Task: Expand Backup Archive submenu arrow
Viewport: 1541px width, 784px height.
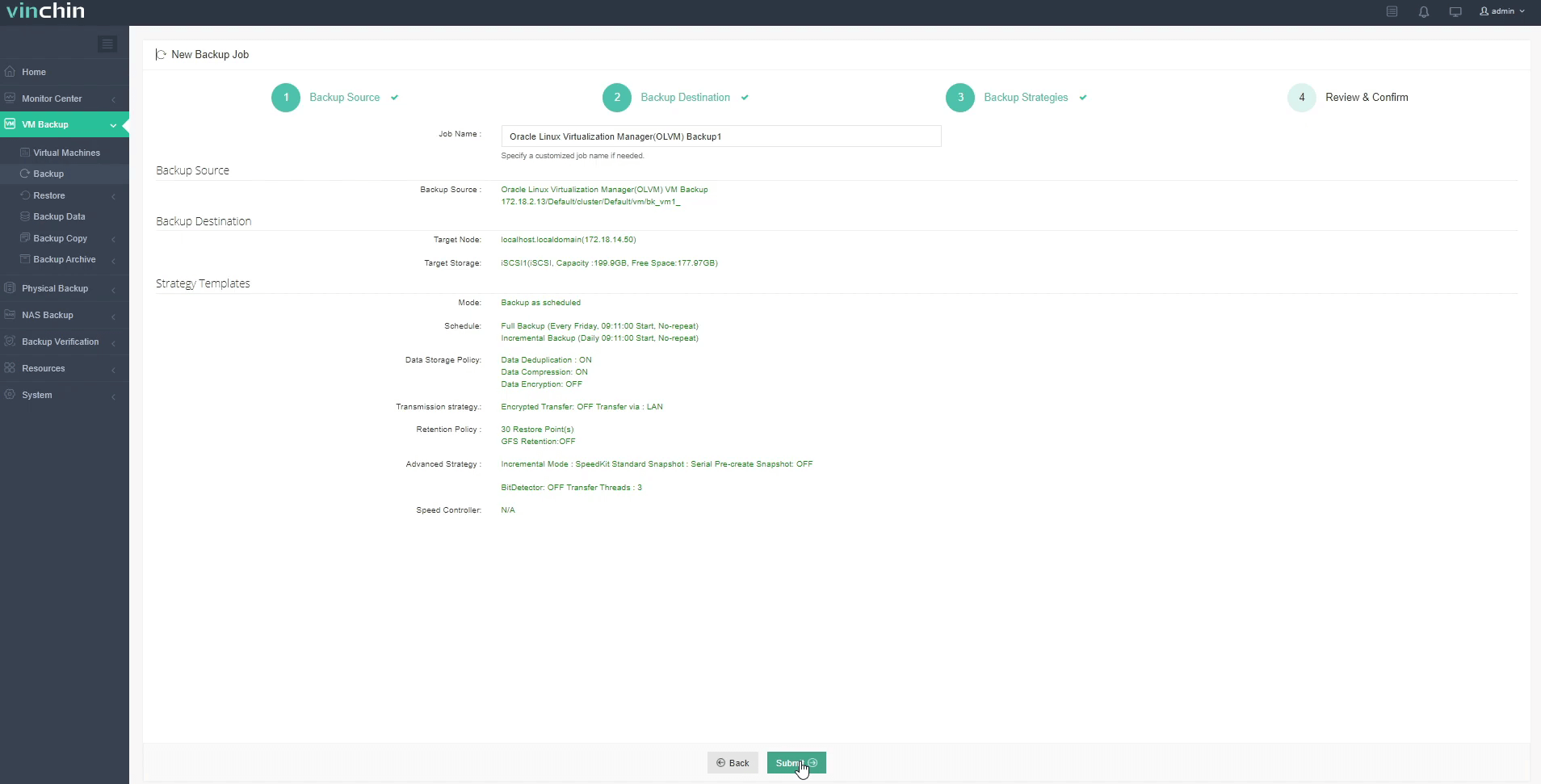Action: click(x=114, y=261)
